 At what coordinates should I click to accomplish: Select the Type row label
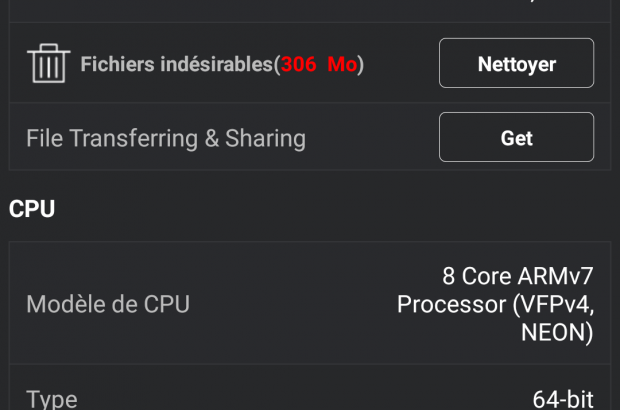point(52,399)
